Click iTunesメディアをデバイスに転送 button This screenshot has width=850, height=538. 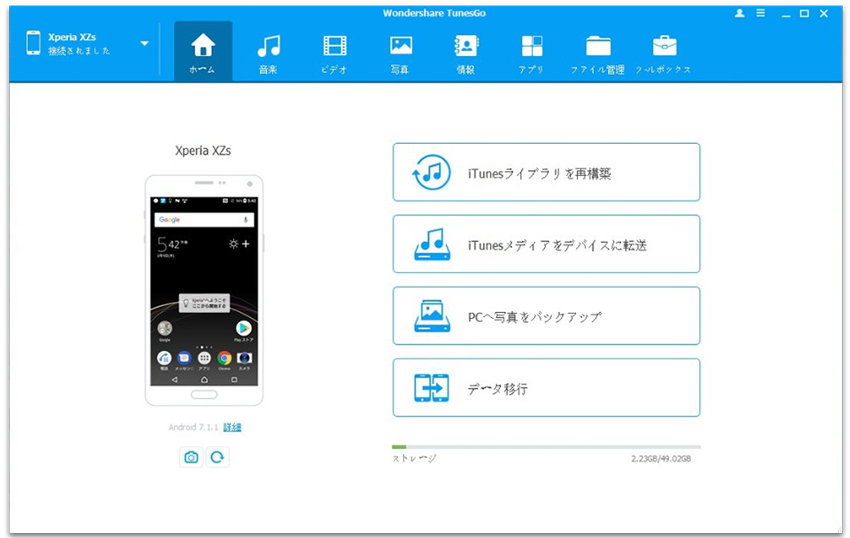point(546,244)
